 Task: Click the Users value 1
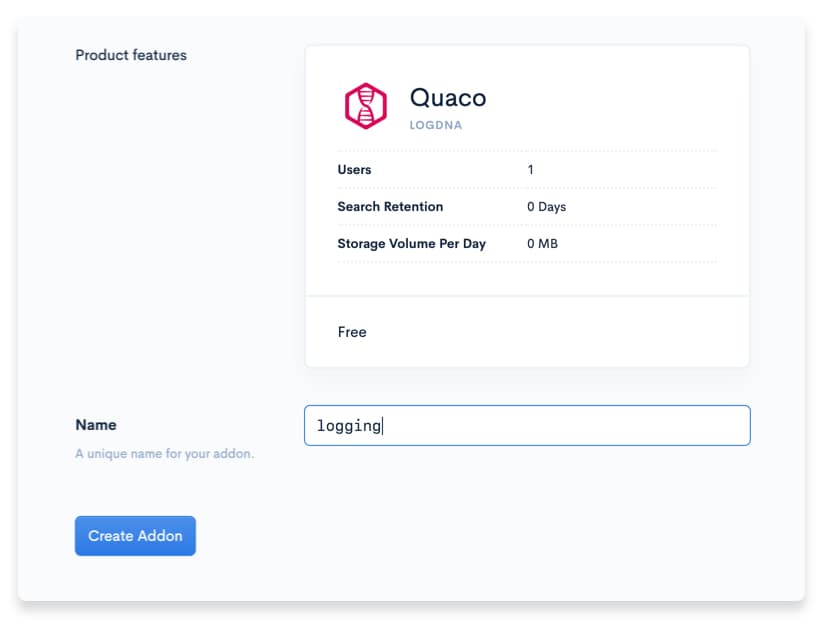530,170
